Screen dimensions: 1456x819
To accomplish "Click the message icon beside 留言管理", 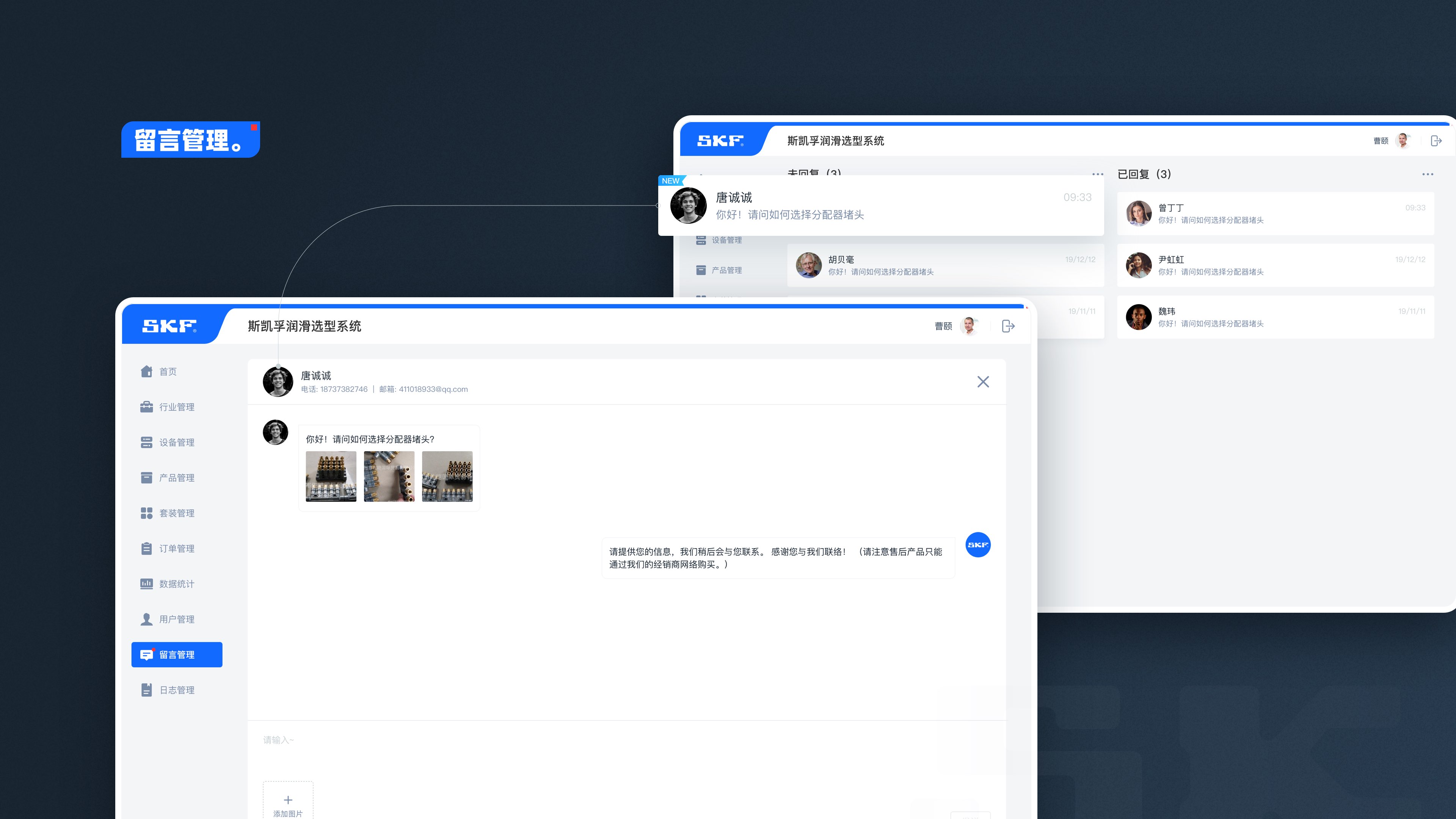I will click(146, 654).
